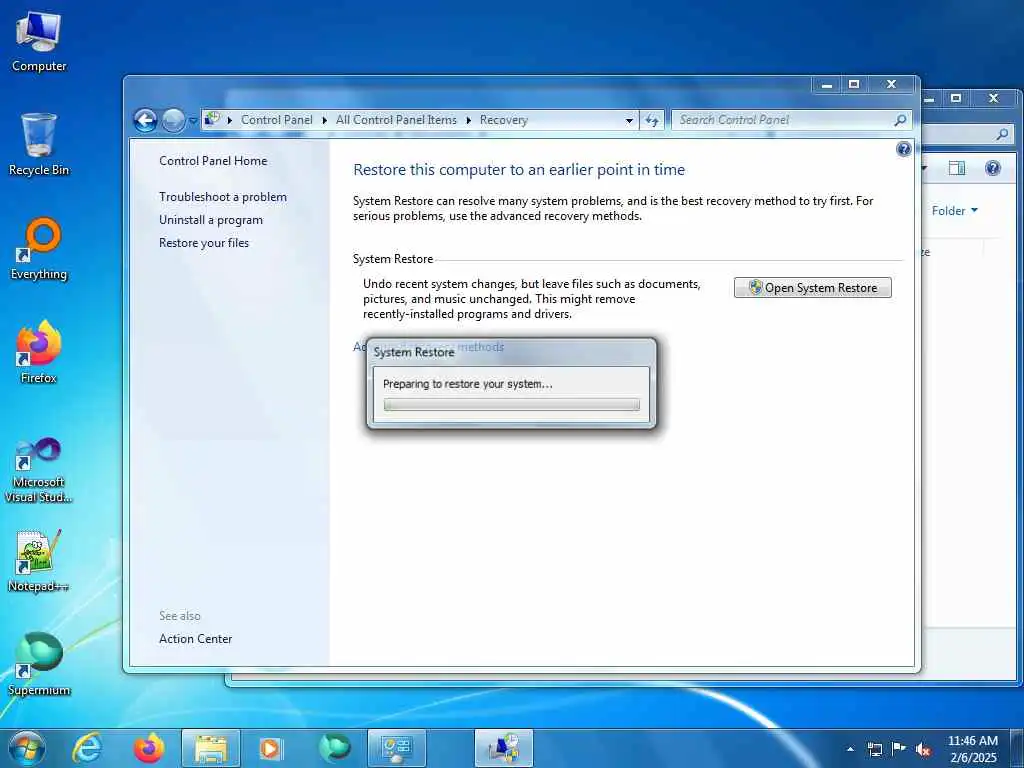Open the Windows Start menu orb
The width and height of the screenshot is (1024, 768).
27,748
